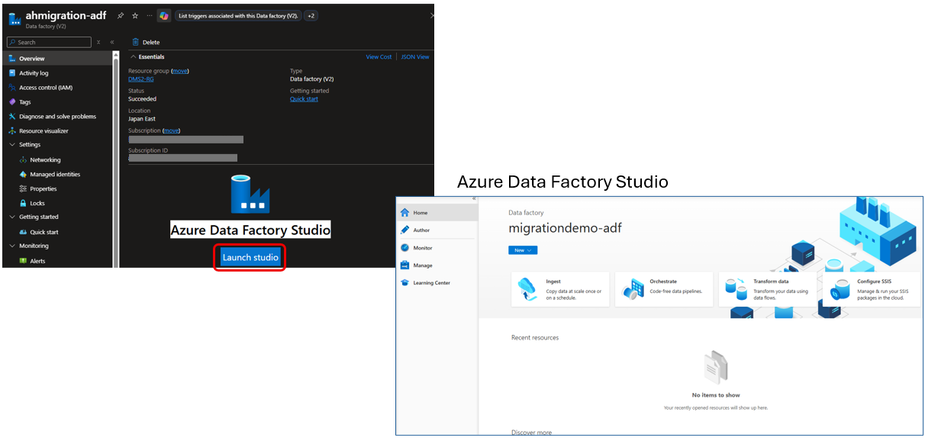
Task: Open the Copilot icon in the header
Action: click(163, 16)
